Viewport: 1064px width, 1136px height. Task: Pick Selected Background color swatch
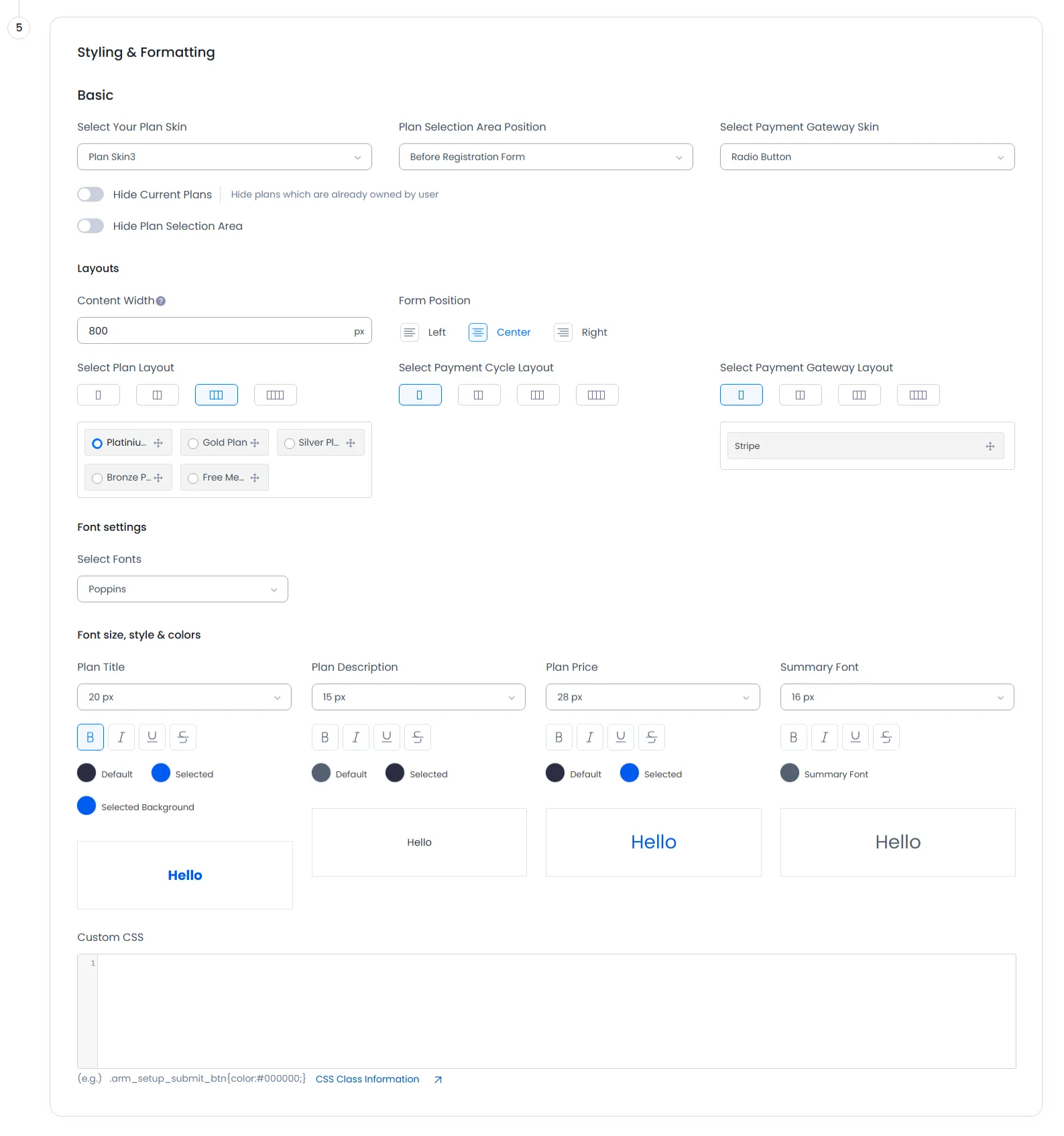86,806
